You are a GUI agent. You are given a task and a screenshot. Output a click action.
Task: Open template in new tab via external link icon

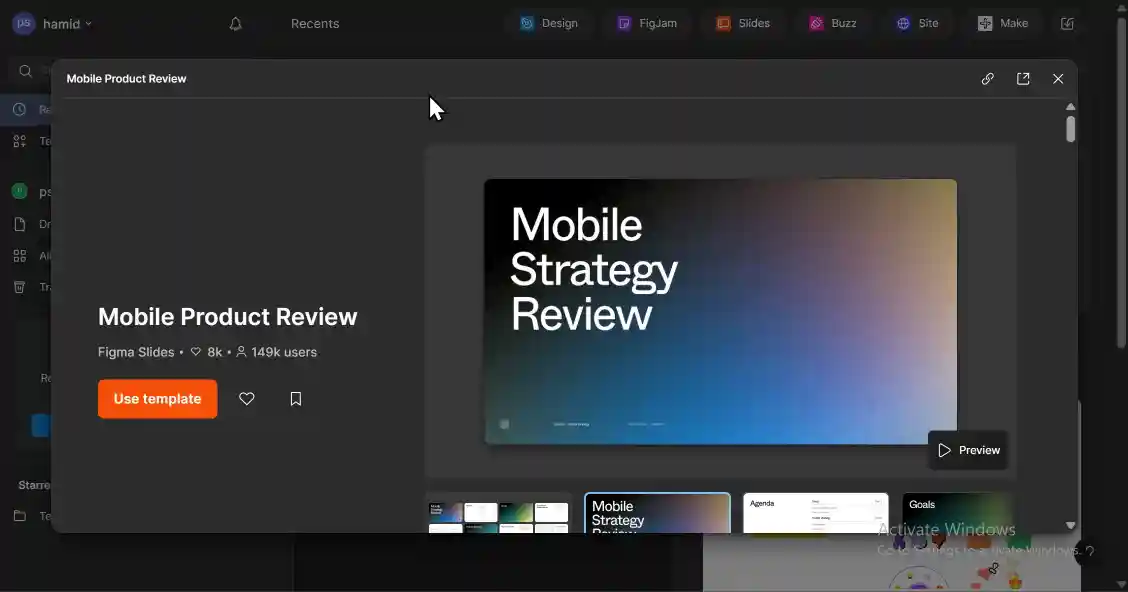tap(1023, 78)
